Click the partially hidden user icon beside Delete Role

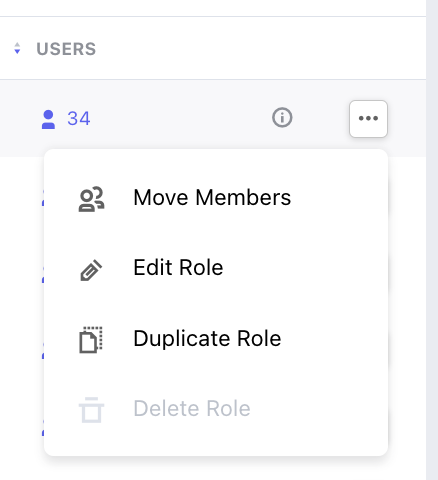(x=43, y=427)
